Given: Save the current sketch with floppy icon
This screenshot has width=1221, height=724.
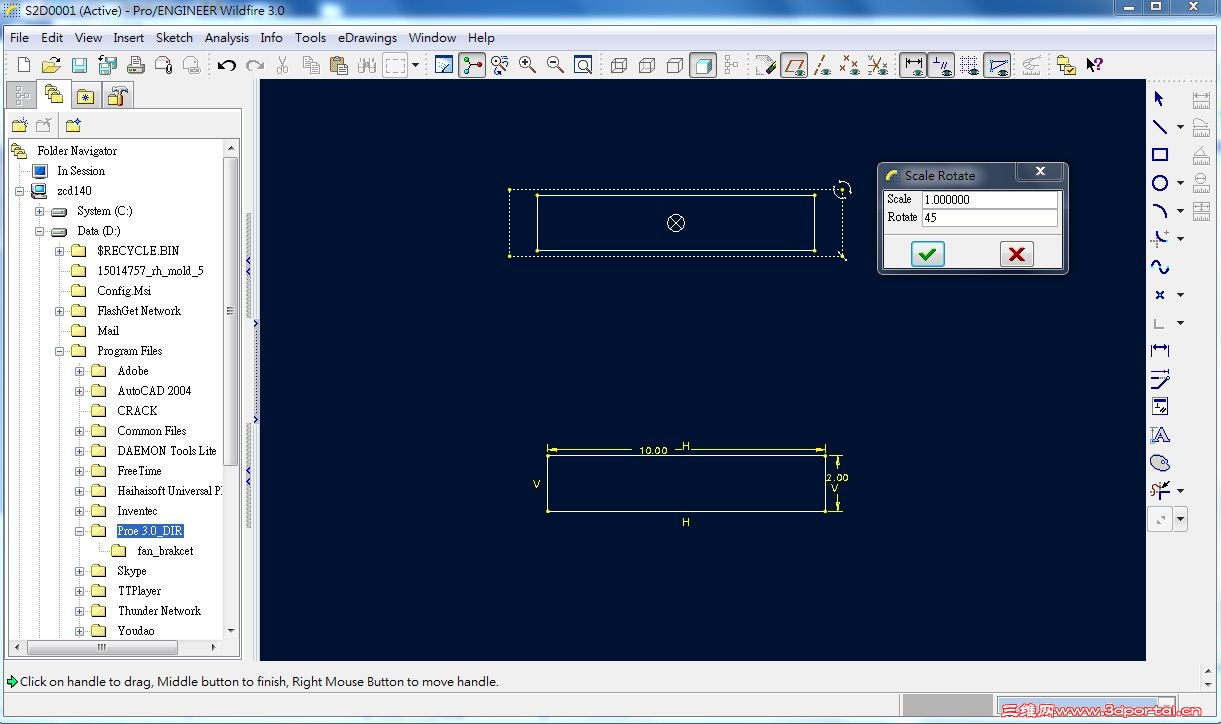Looking at the screenshot, I should [79, 66].
